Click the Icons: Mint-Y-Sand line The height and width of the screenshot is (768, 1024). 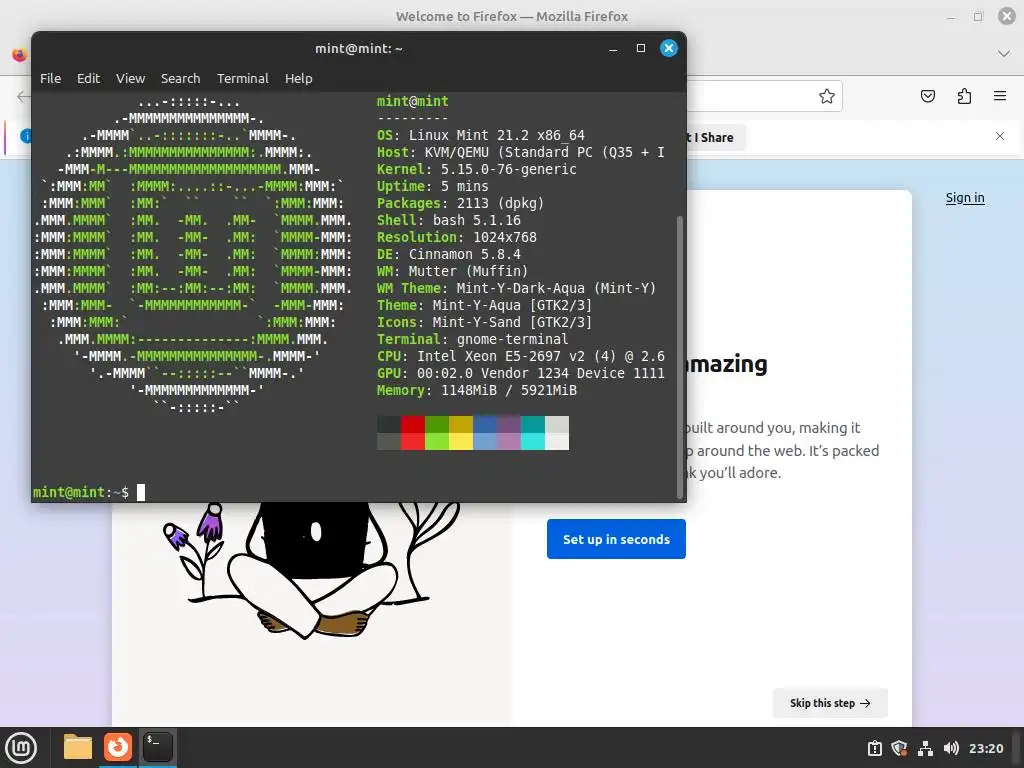pos(484,322)
